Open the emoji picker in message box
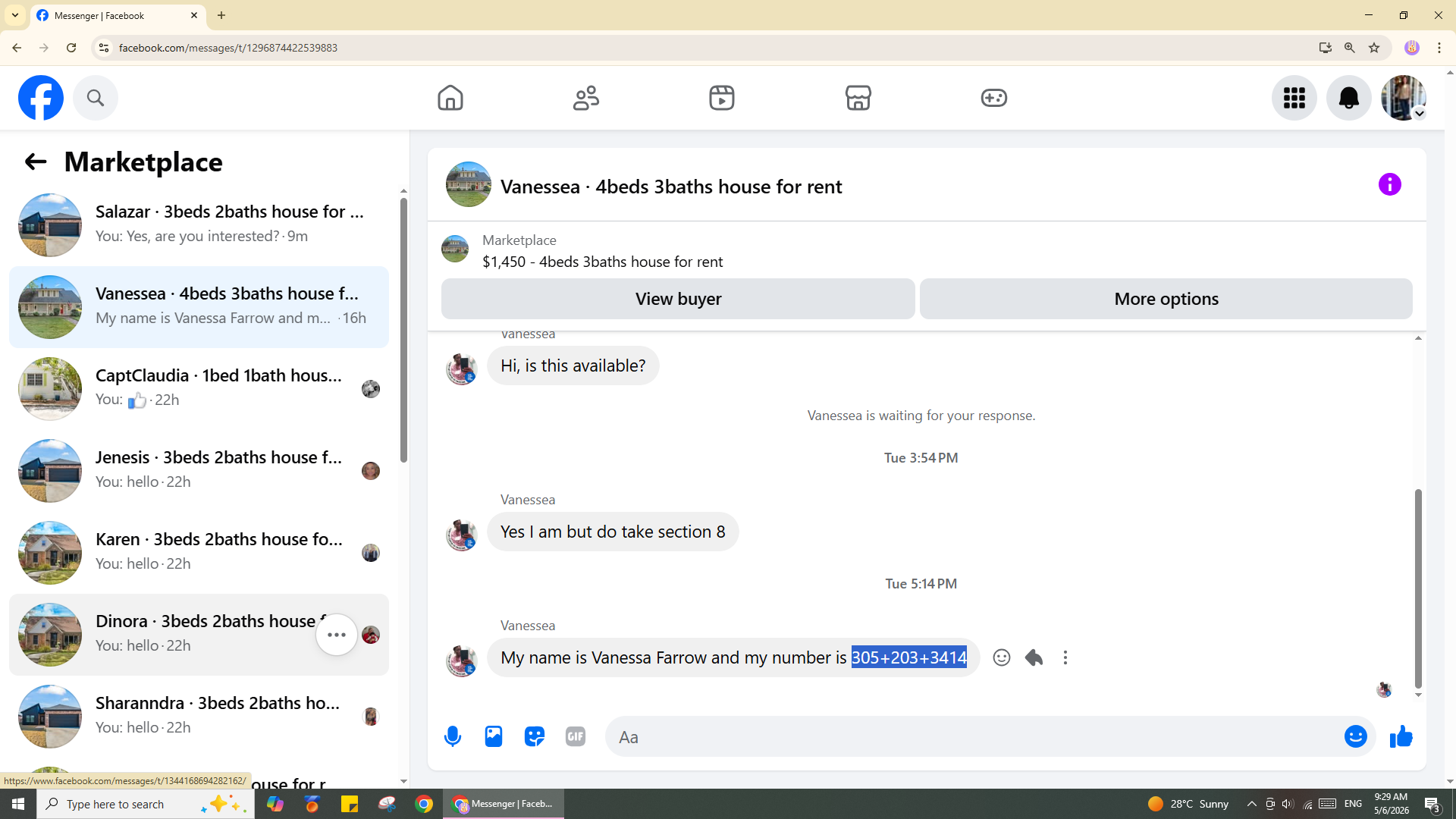 point(1356,736)
